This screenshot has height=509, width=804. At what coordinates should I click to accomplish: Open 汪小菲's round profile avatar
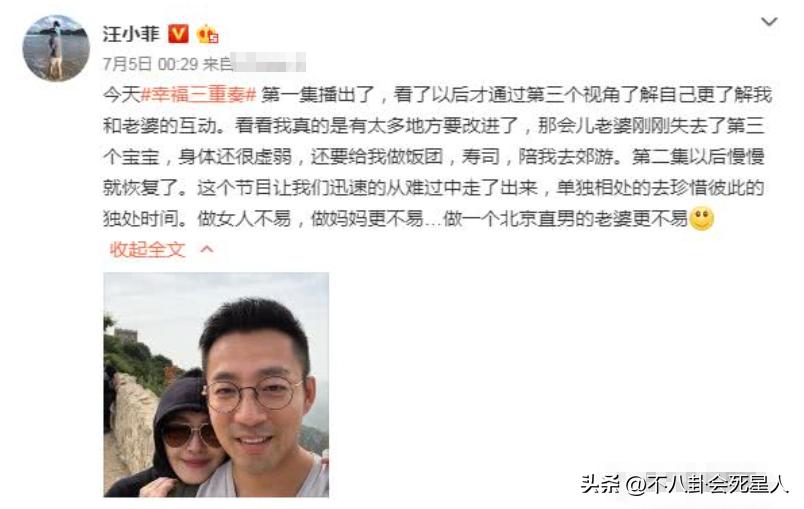pyautogui.click(x=56, y=48)
